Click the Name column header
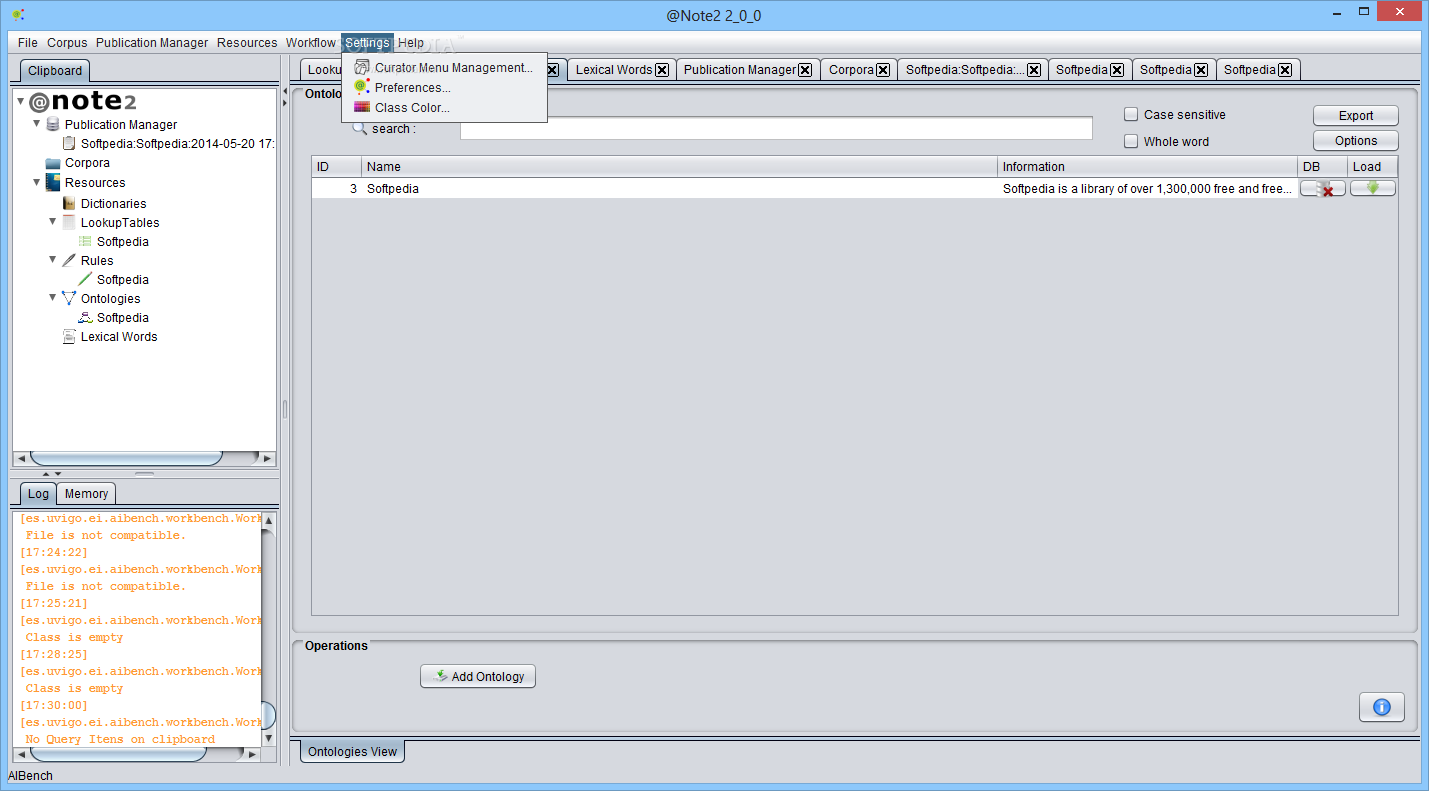 (680, 167)
